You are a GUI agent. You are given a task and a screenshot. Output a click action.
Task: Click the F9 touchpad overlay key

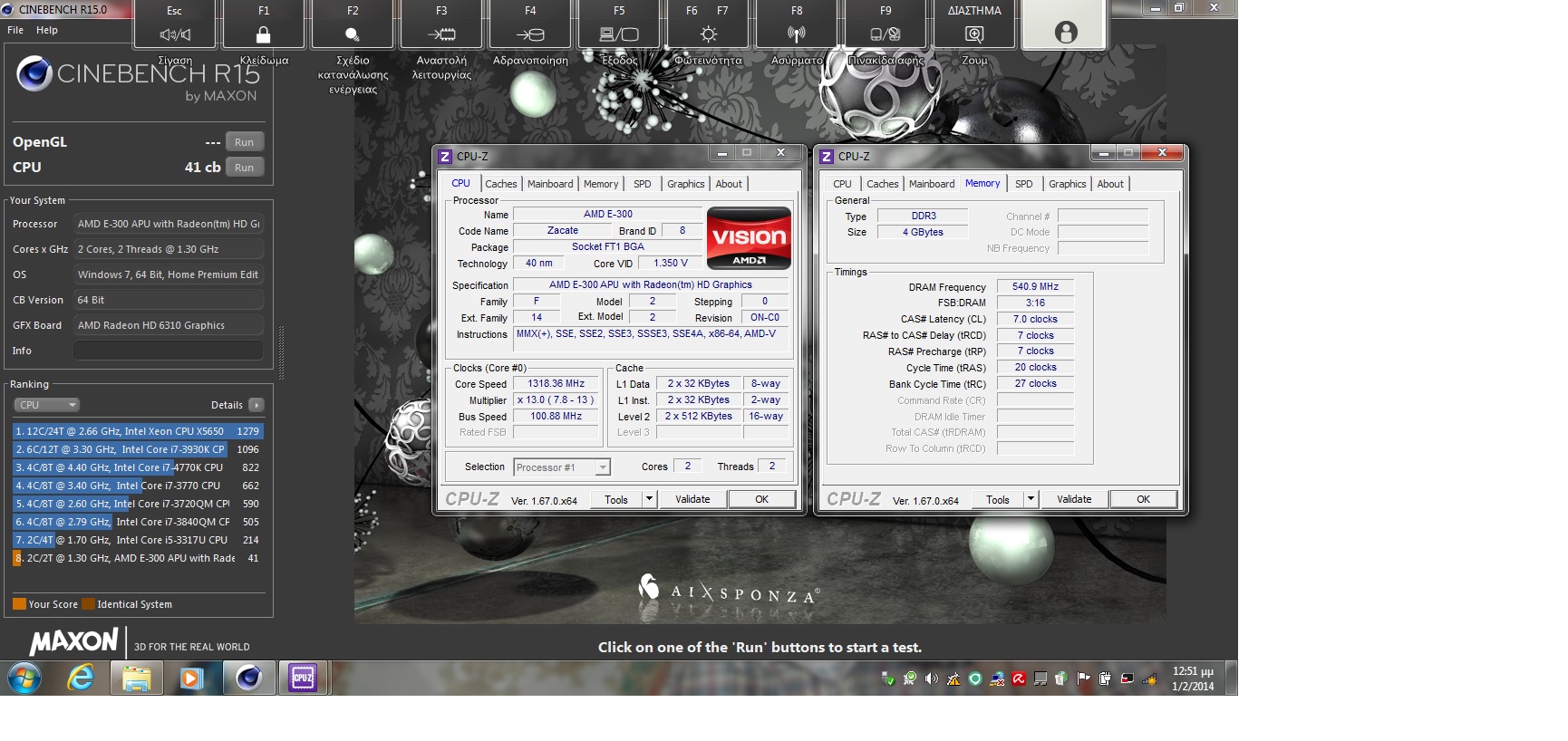click(886, 24)
